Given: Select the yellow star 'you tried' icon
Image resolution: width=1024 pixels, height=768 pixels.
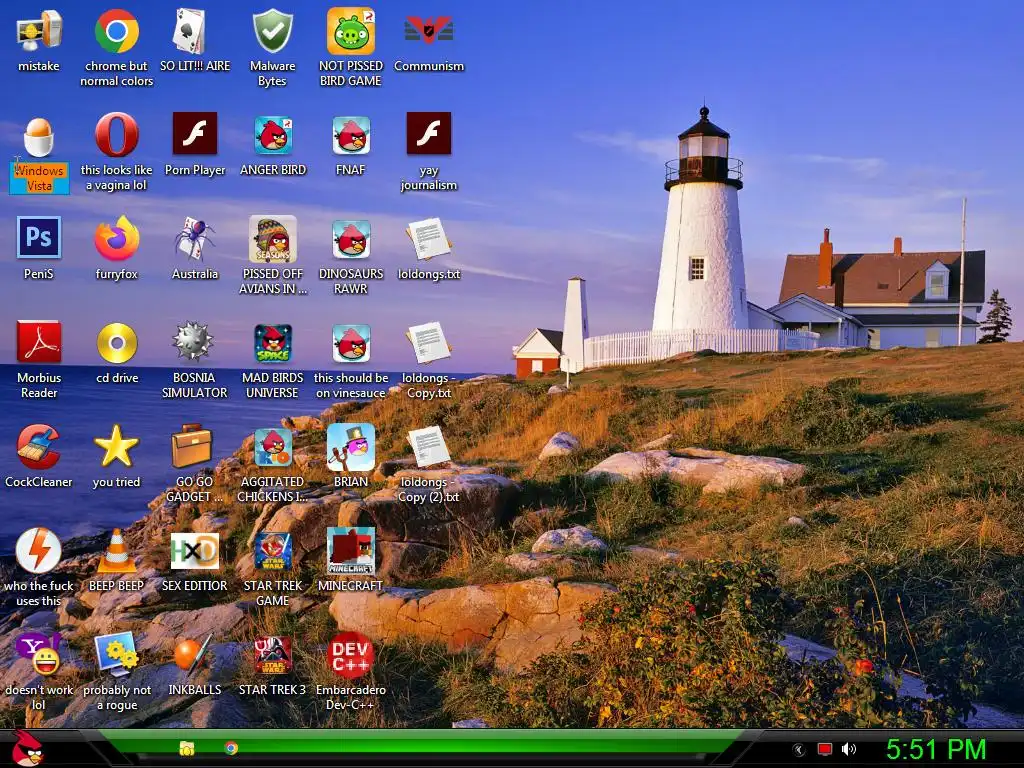Looking at the screenshot, I should [116, 447].
